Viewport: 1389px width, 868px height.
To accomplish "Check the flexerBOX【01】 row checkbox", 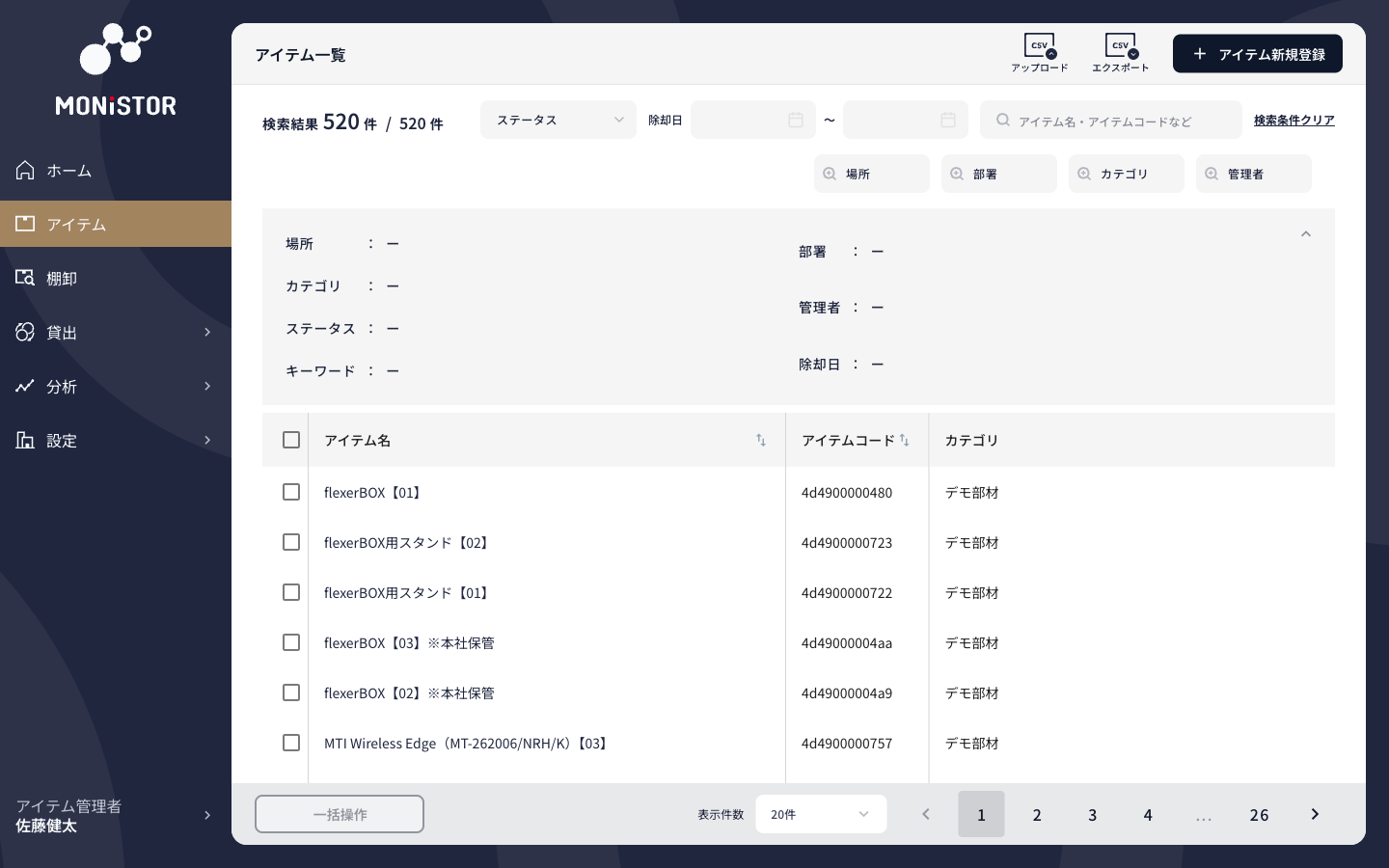I will click(291, 492).
